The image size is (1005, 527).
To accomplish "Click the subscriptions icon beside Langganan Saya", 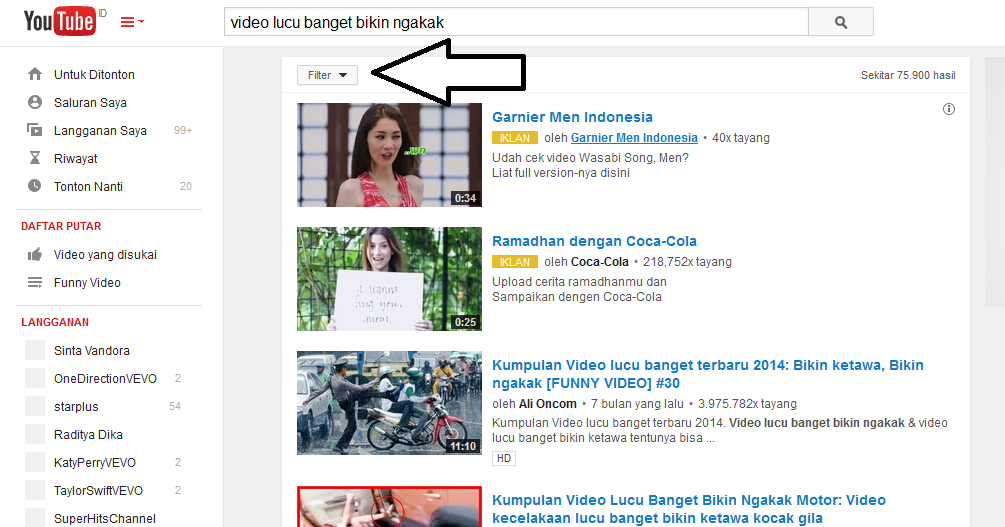I will coord(35,130).
